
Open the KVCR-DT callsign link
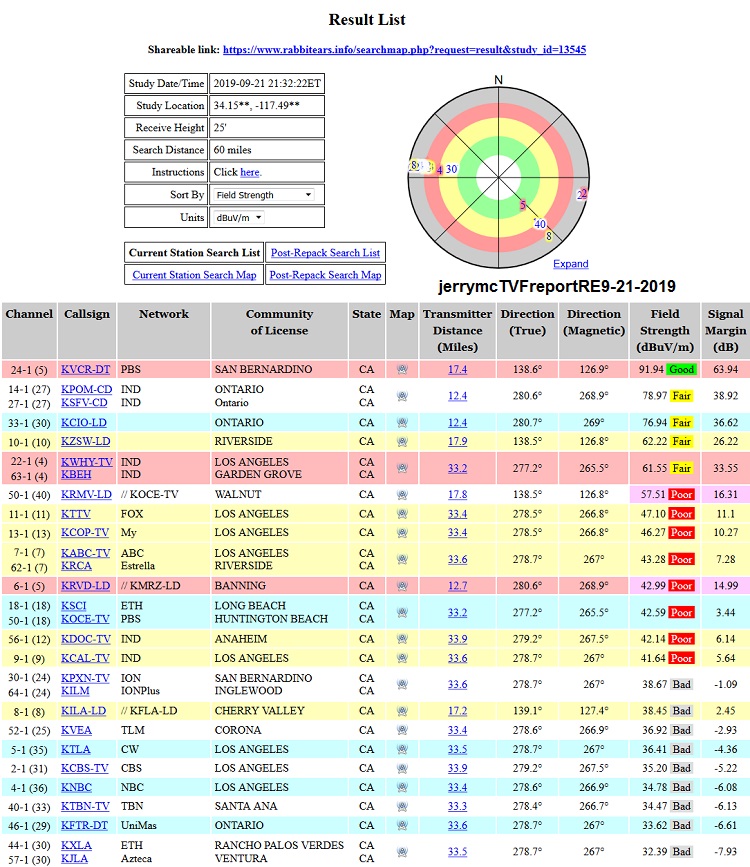point(84,370)
